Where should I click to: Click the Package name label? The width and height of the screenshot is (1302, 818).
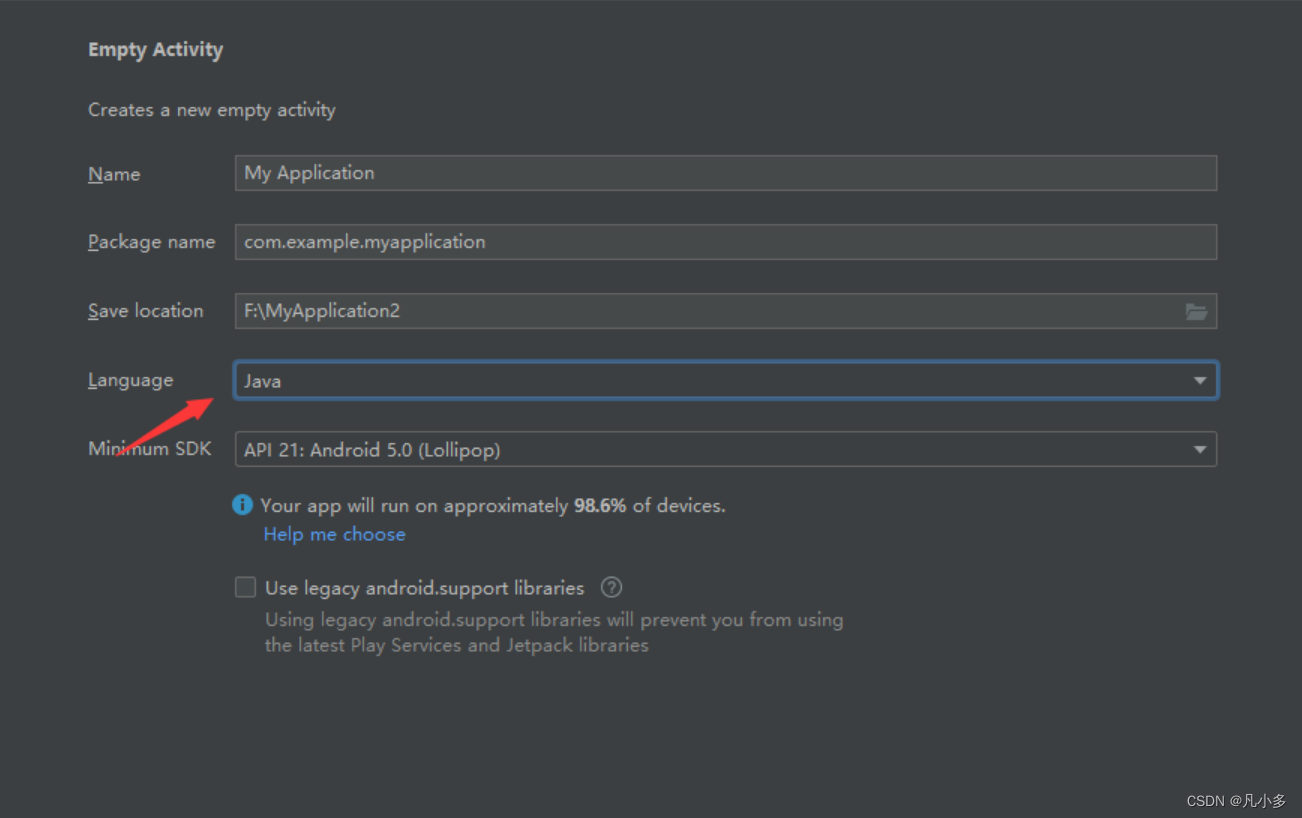151,242
